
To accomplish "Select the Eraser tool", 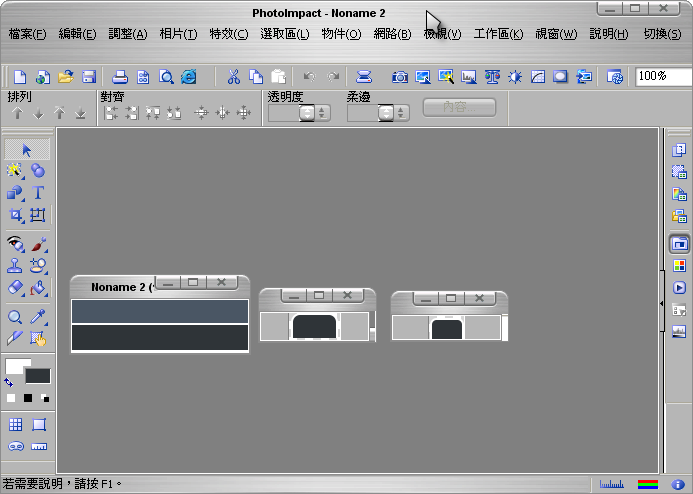I will point(15,288).
